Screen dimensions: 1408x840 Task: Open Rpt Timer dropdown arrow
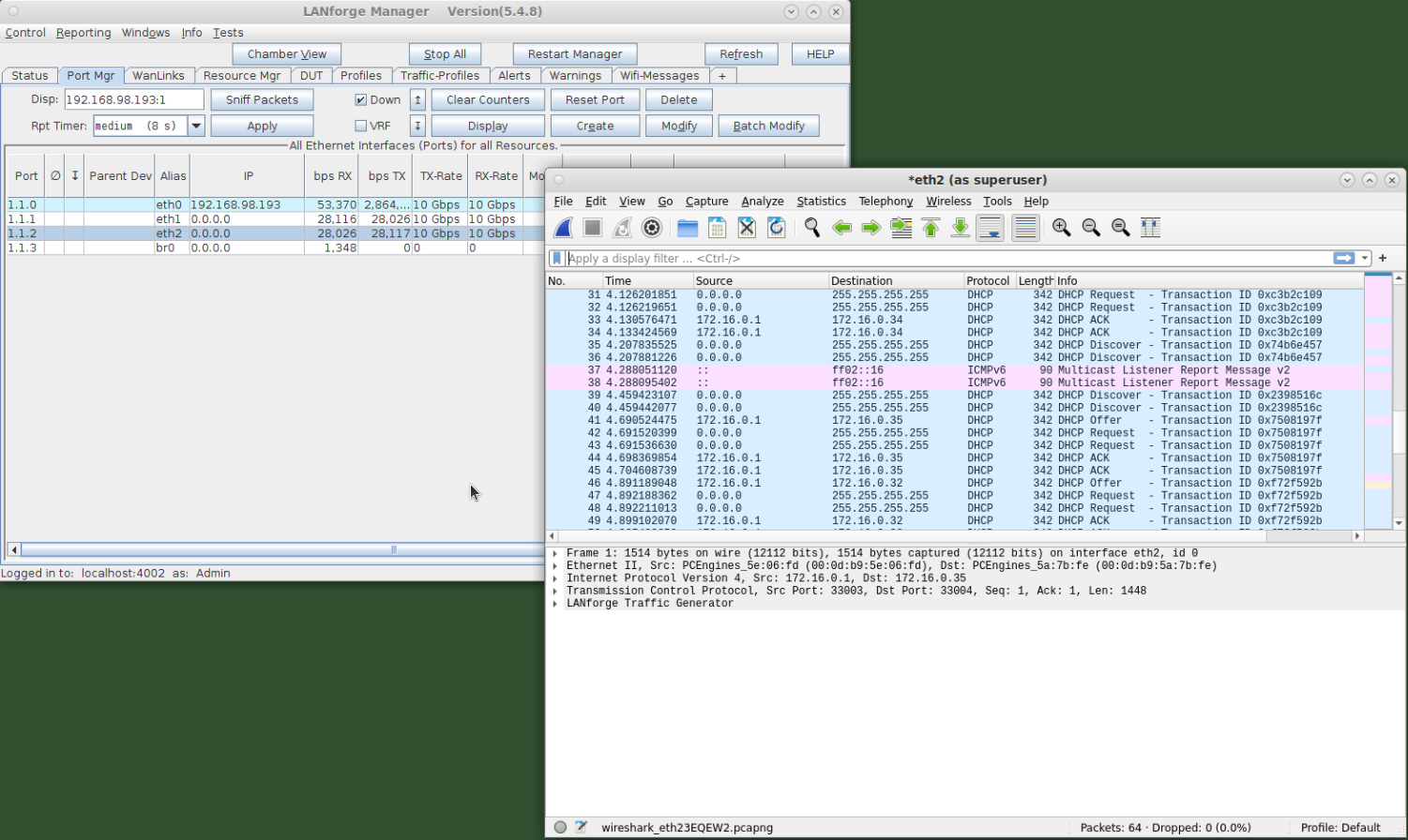(196, 126)
